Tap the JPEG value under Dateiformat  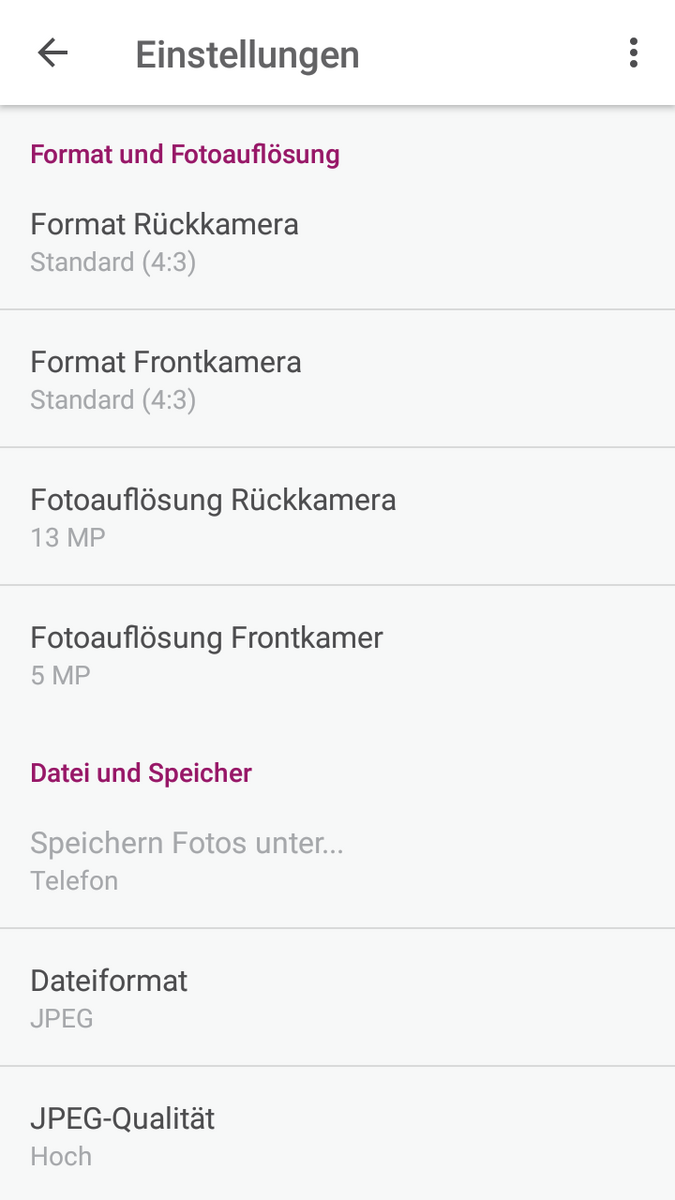click(x=62, y=1019)
